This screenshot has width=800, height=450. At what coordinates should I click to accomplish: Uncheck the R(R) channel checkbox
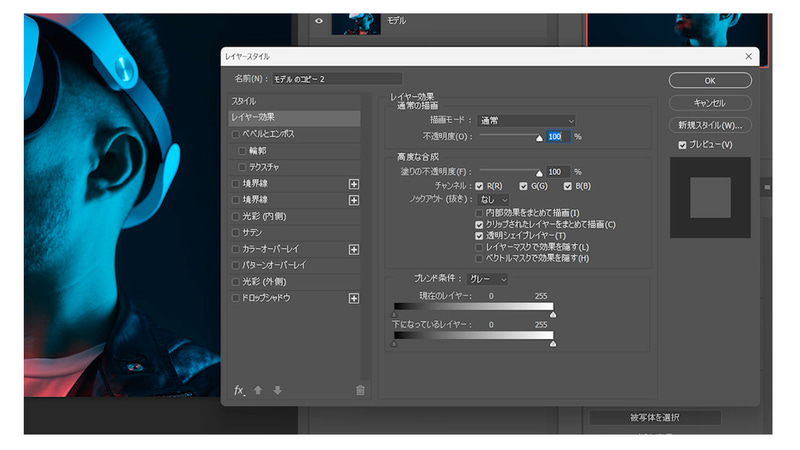(x=479, y=186)
